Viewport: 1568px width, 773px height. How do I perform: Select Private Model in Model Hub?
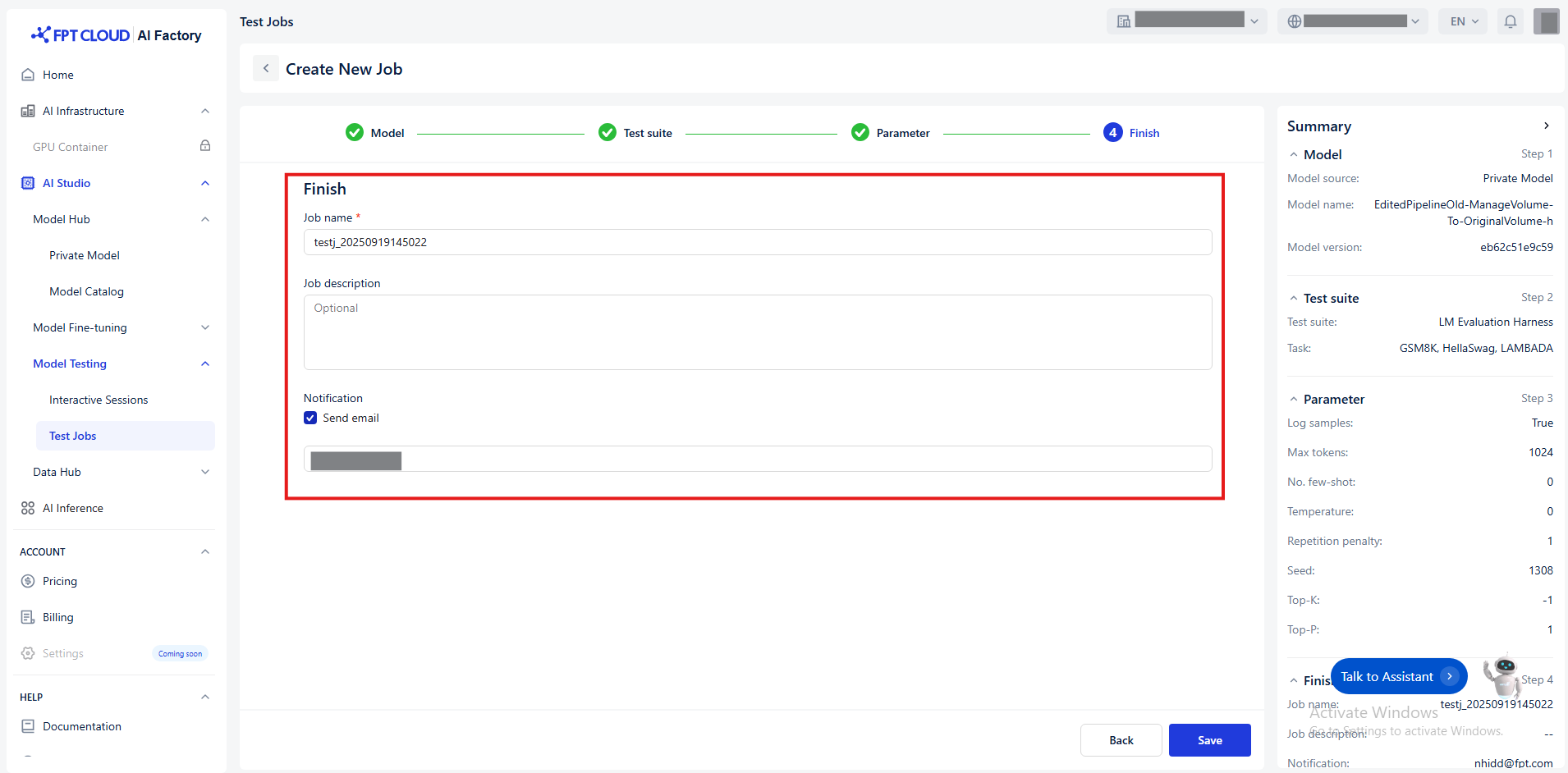coord(85,255)
